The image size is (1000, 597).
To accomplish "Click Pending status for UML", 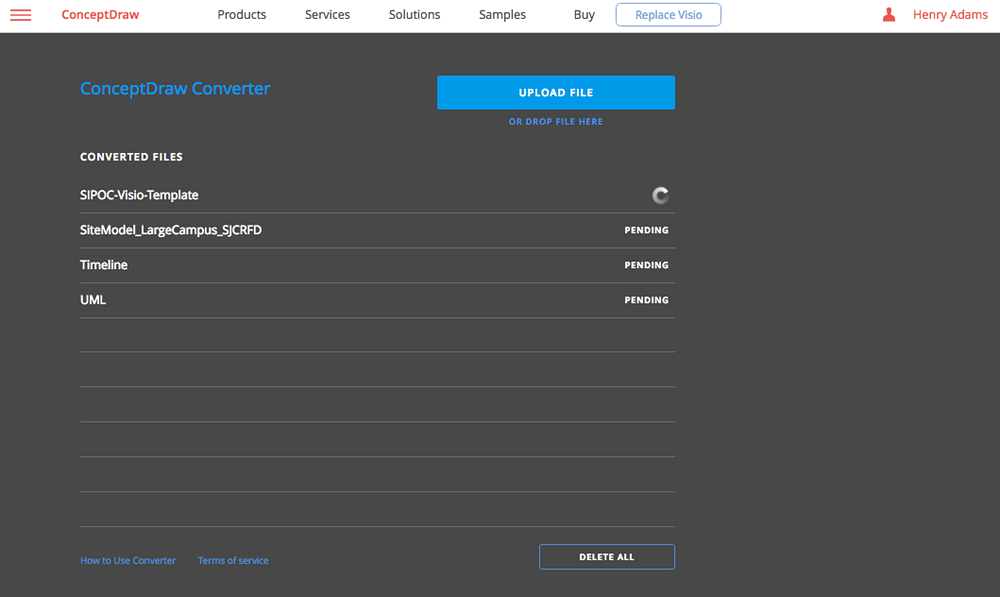I will tap(647, 300).
